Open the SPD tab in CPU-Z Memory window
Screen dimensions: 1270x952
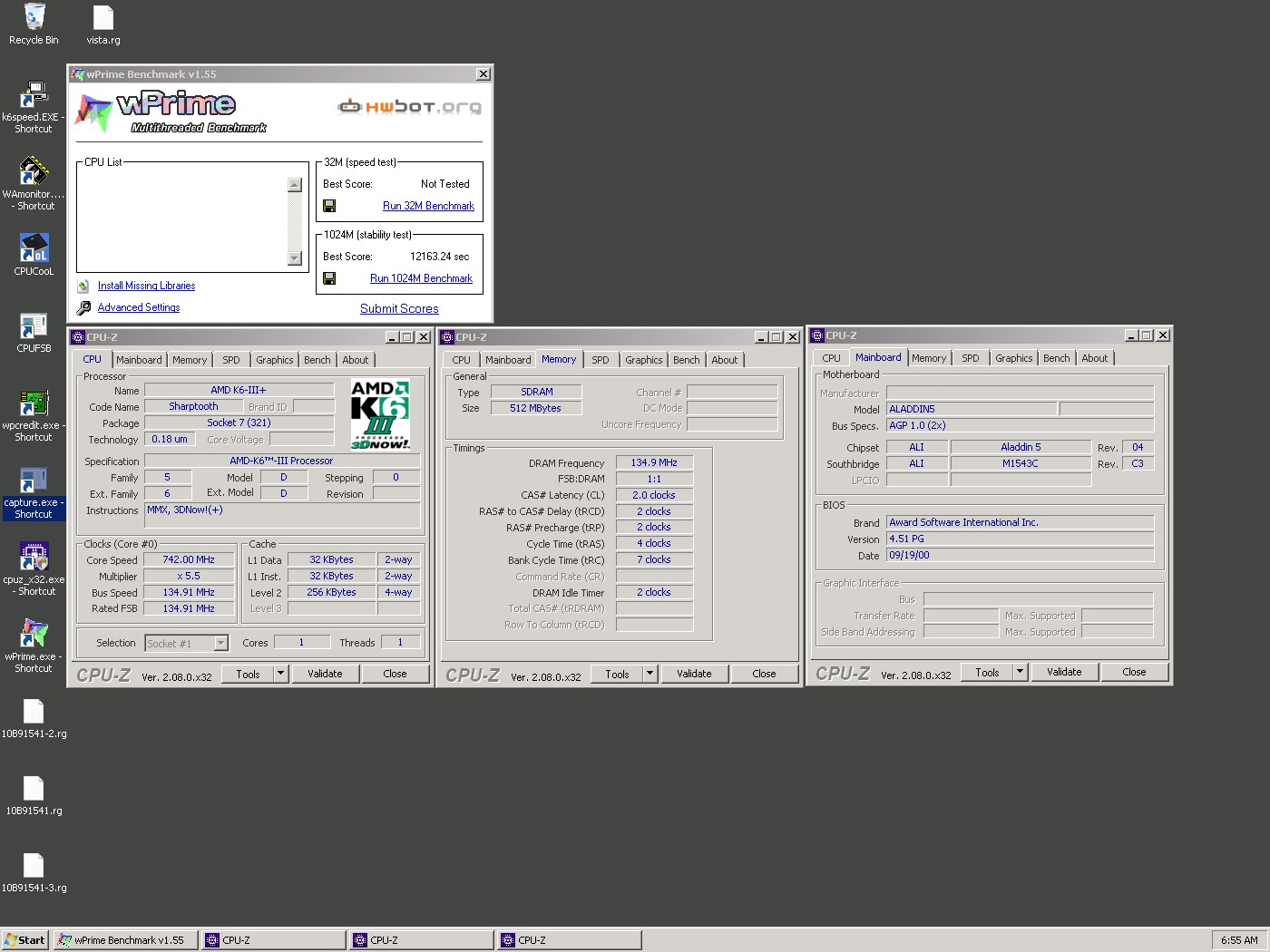click(x=601, y=360)
